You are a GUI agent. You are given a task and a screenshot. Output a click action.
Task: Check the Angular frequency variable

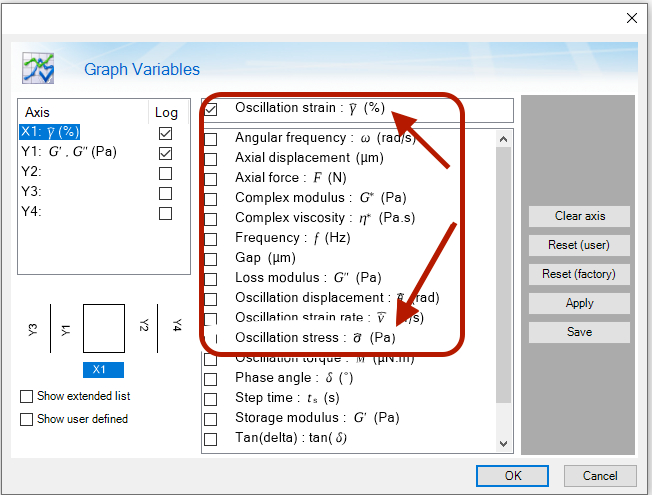pyautogui.click(x=211, y=138)
